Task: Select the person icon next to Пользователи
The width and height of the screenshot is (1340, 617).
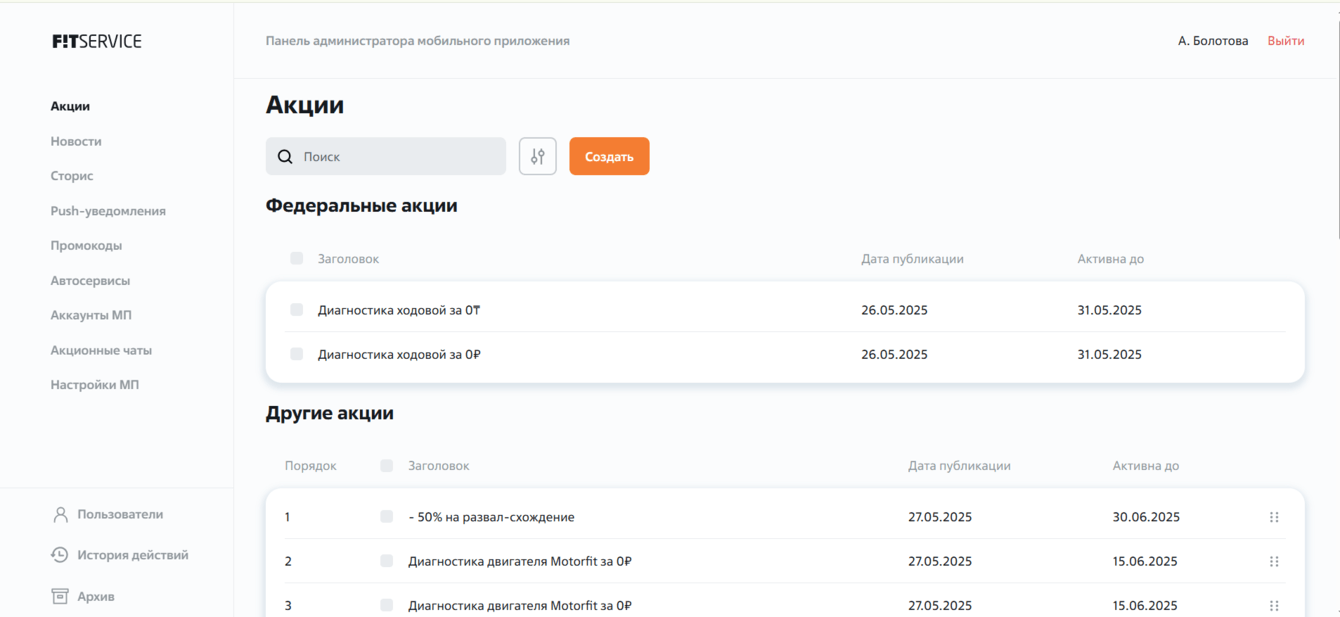Action: pos(59,514)
